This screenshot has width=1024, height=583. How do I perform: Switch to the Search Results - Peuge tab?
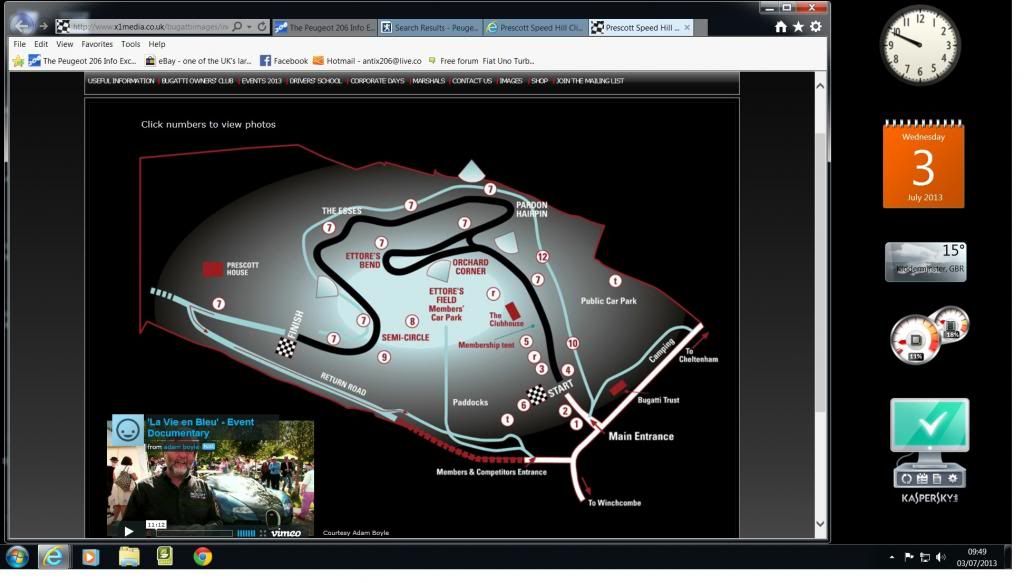[x=430, y=27]
